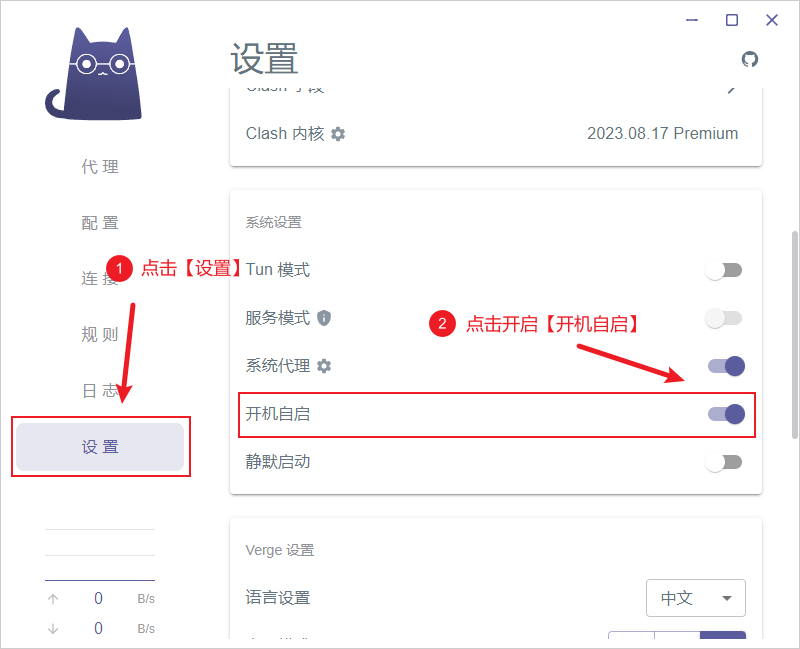Click the upload speed arrow icon
The image size is (800, 649).
(52, 598)
